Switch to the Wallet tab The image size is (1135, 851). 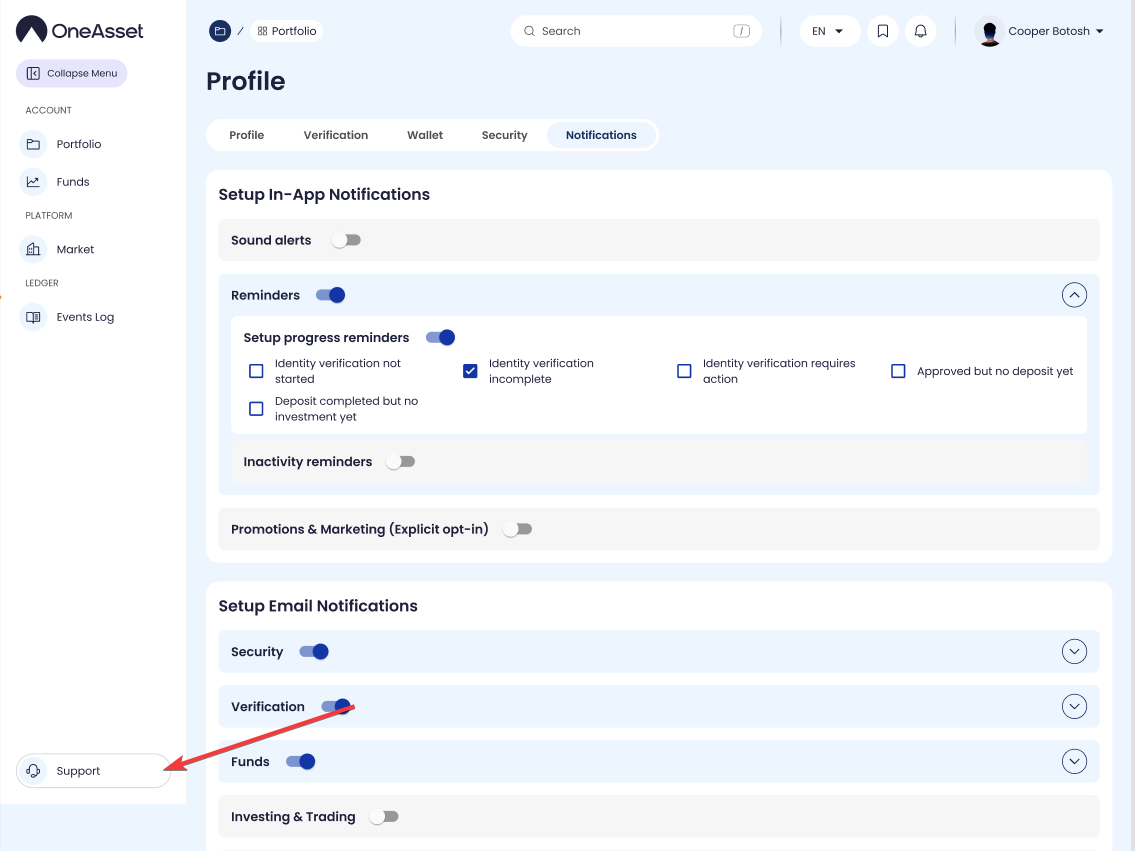[x=424, y=135]
